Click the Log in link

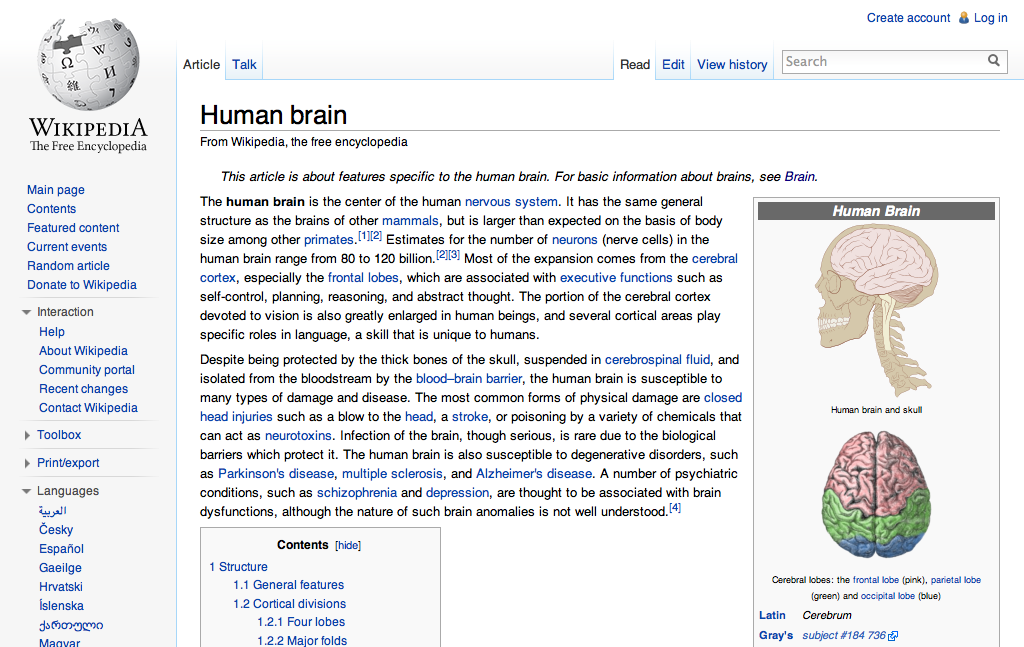click(x=991, y=18)
